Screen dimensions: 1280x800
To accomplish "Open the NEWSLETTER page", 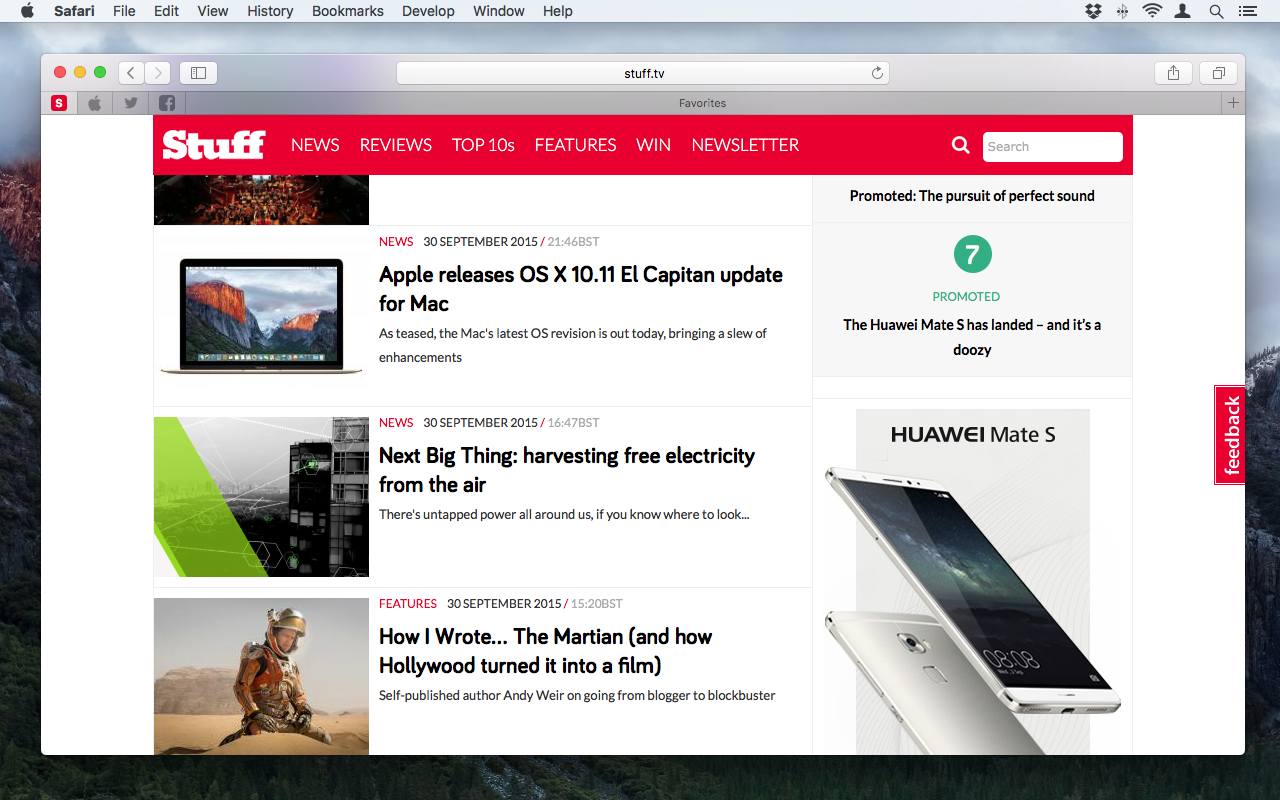I will click(x=745, y=145).
